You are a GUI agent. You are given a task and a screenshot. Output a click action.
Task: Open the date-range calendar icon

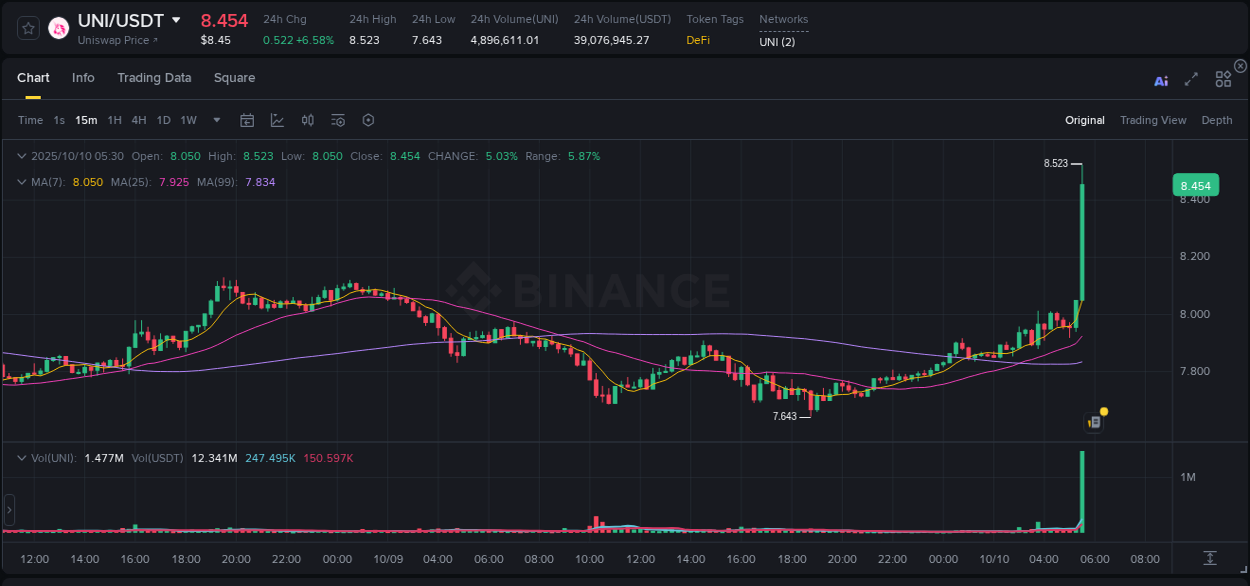(x=247, y=120)
